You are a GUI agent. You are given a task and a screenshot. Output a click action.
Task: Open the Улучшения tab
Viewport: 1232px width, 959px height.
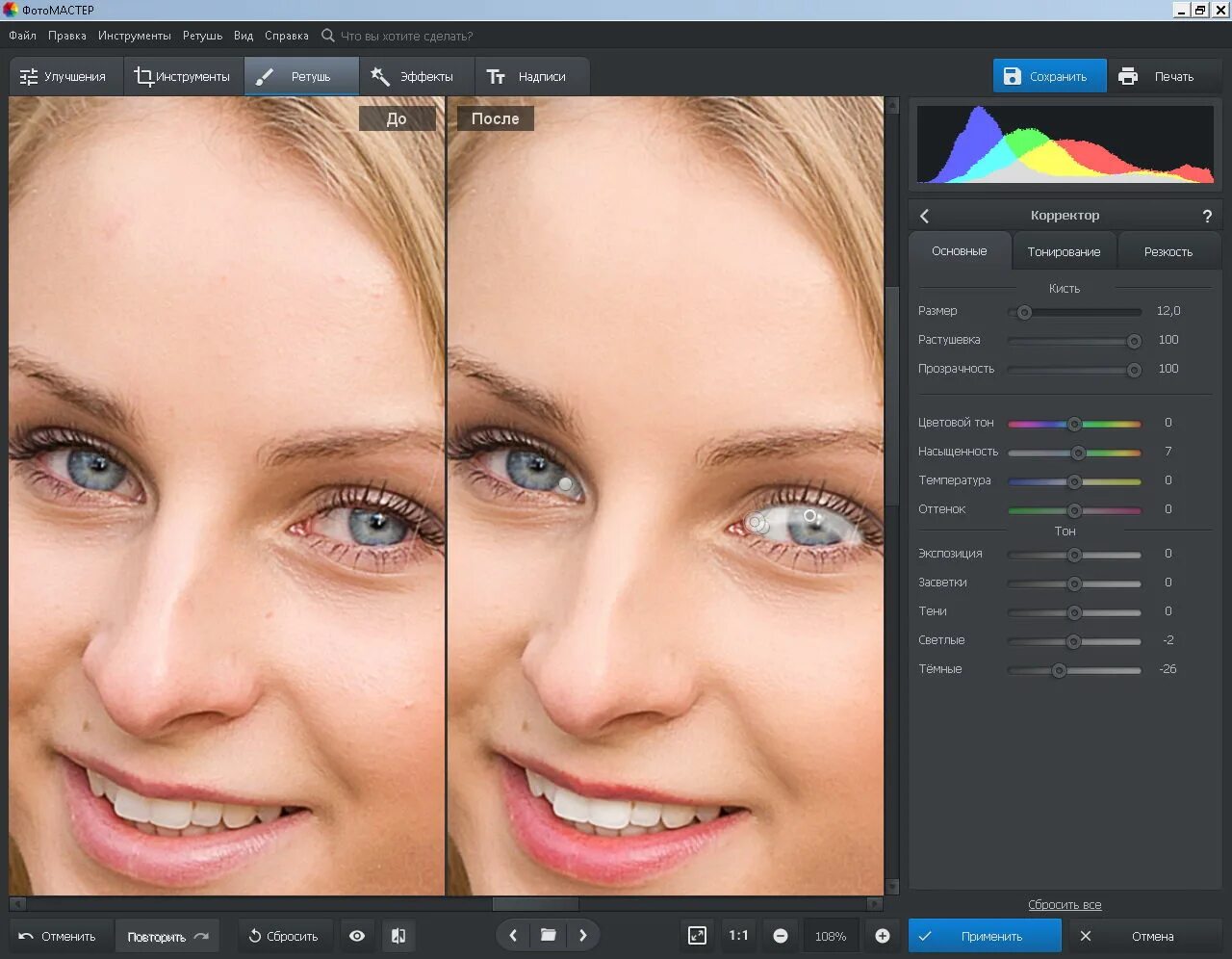point(65,76)
